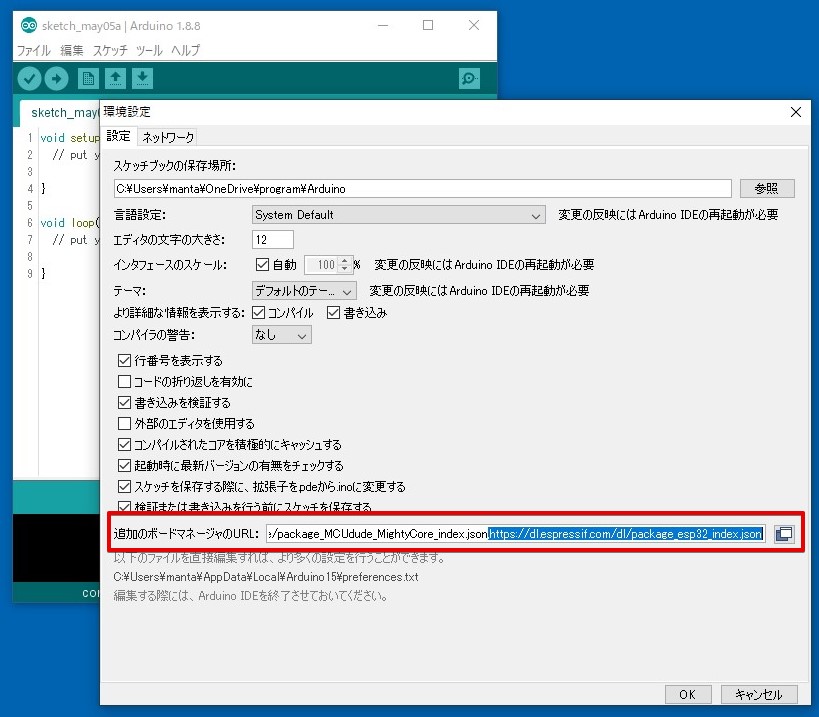This screenshot has height=717, width=819.
Task: Click the Verify checkmark icon in Arduino toolbar
Action: click(29, 79)
